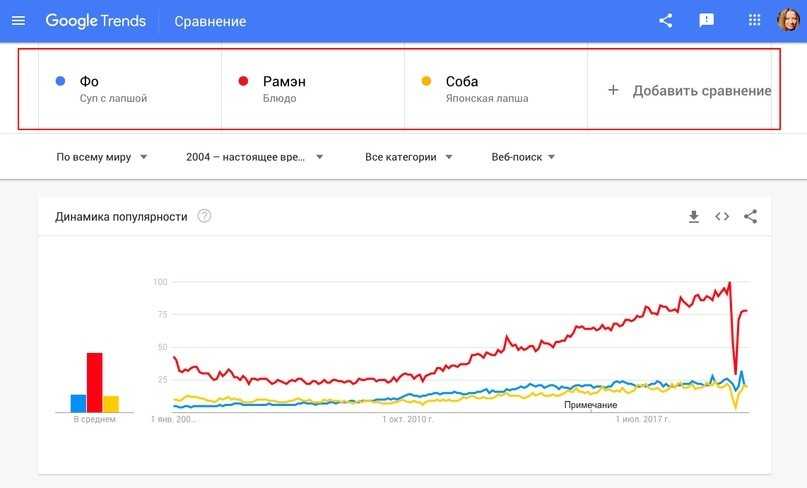Open the Google apps grid

pos(755,21)
